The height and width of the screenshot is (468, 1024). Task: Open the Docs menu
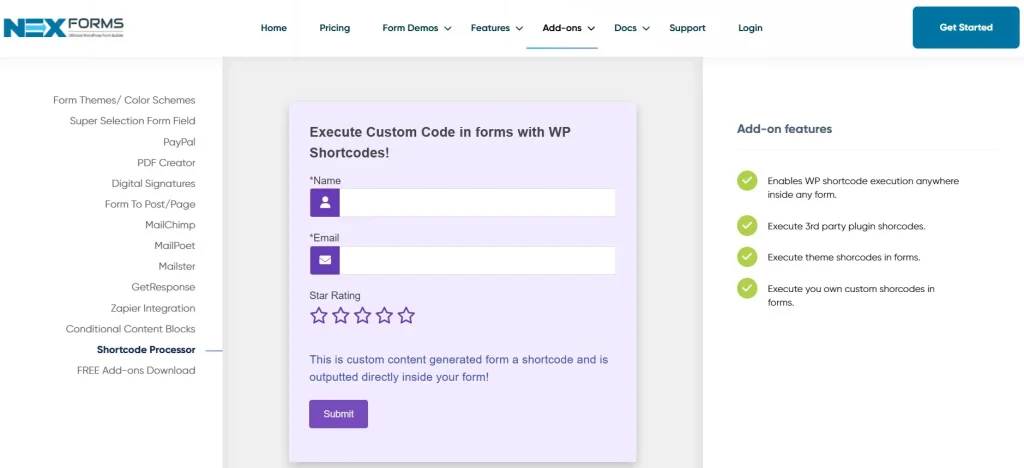(625, 28)
